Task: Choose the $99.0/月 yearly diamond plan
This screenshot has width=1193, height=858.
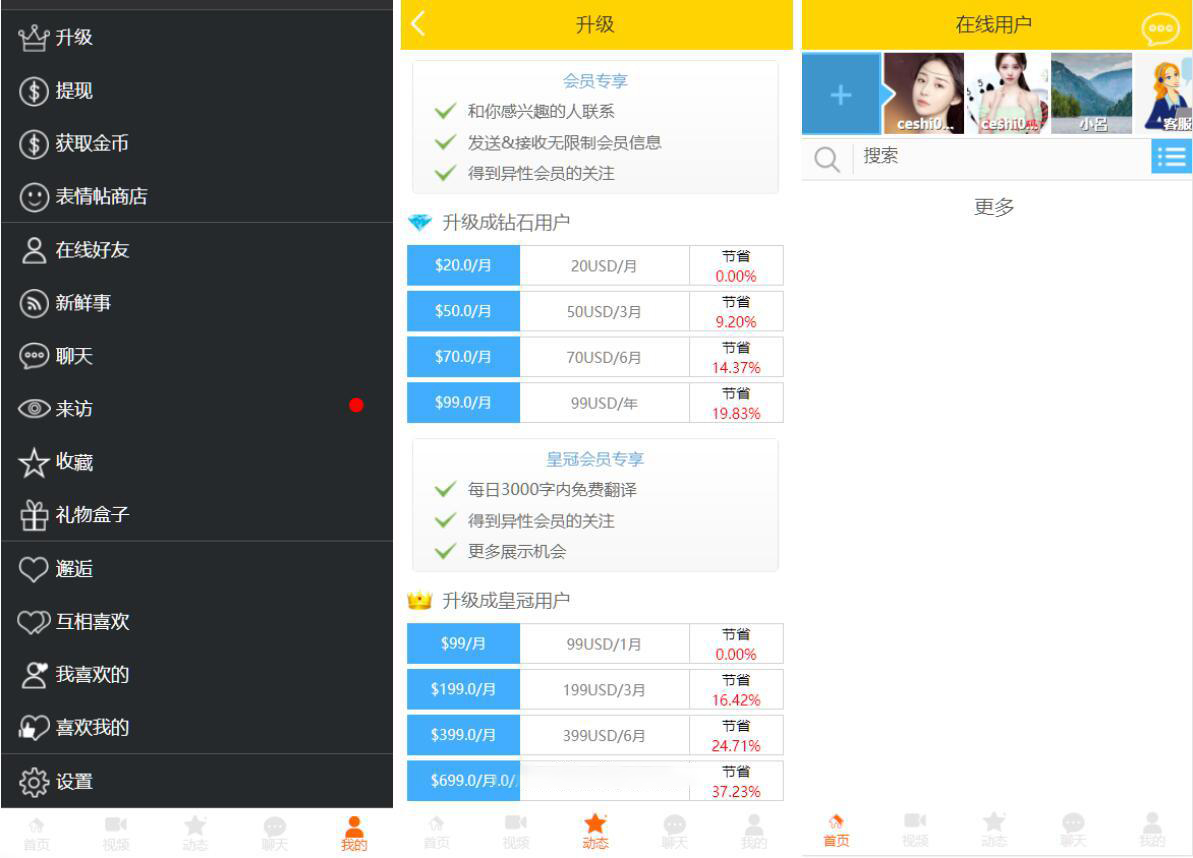Action: (463, 403)
